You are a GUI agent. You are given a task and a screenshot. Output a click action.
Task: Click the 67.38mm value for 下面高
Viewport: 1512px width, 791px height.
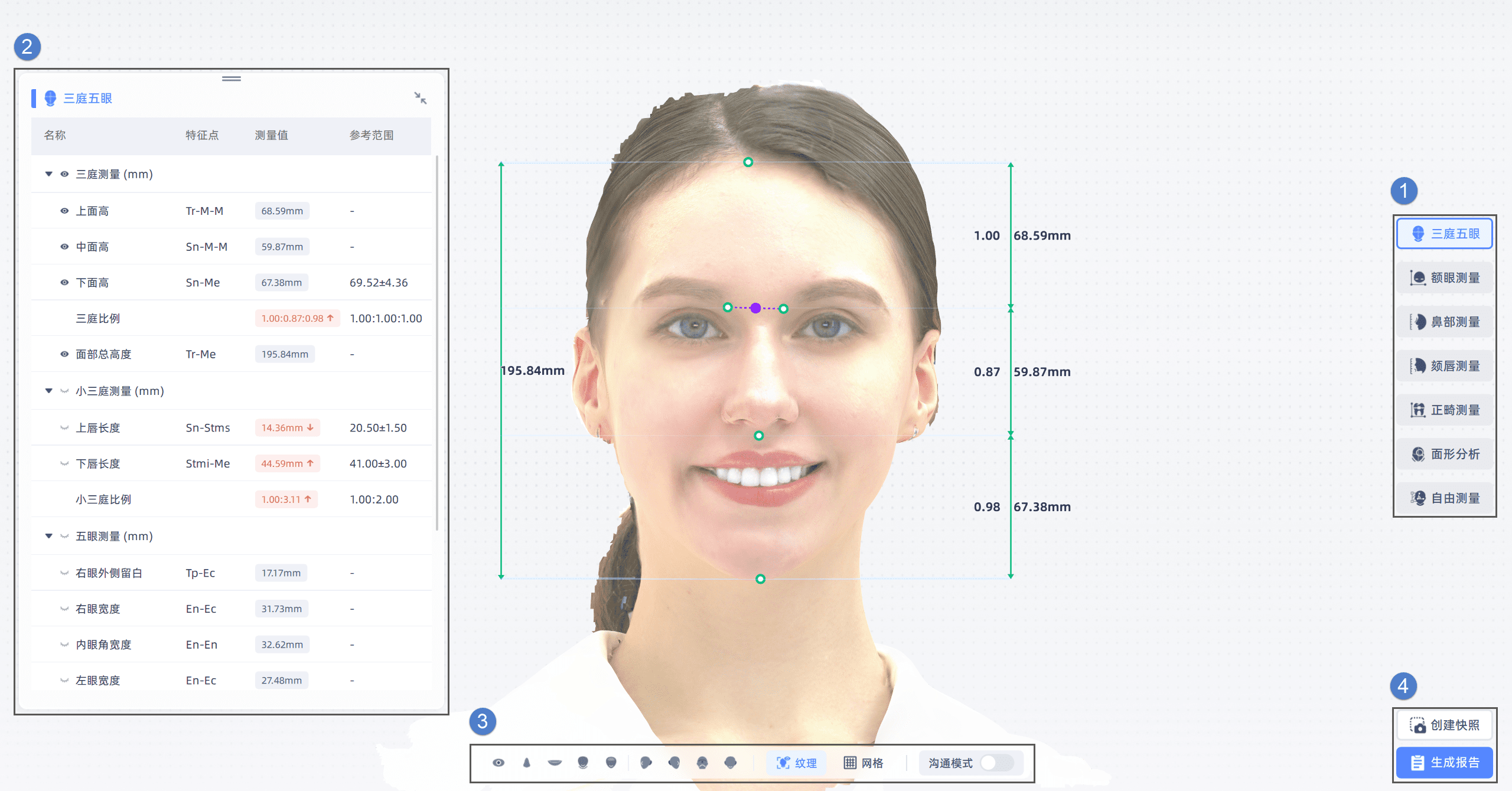point(282,282)
